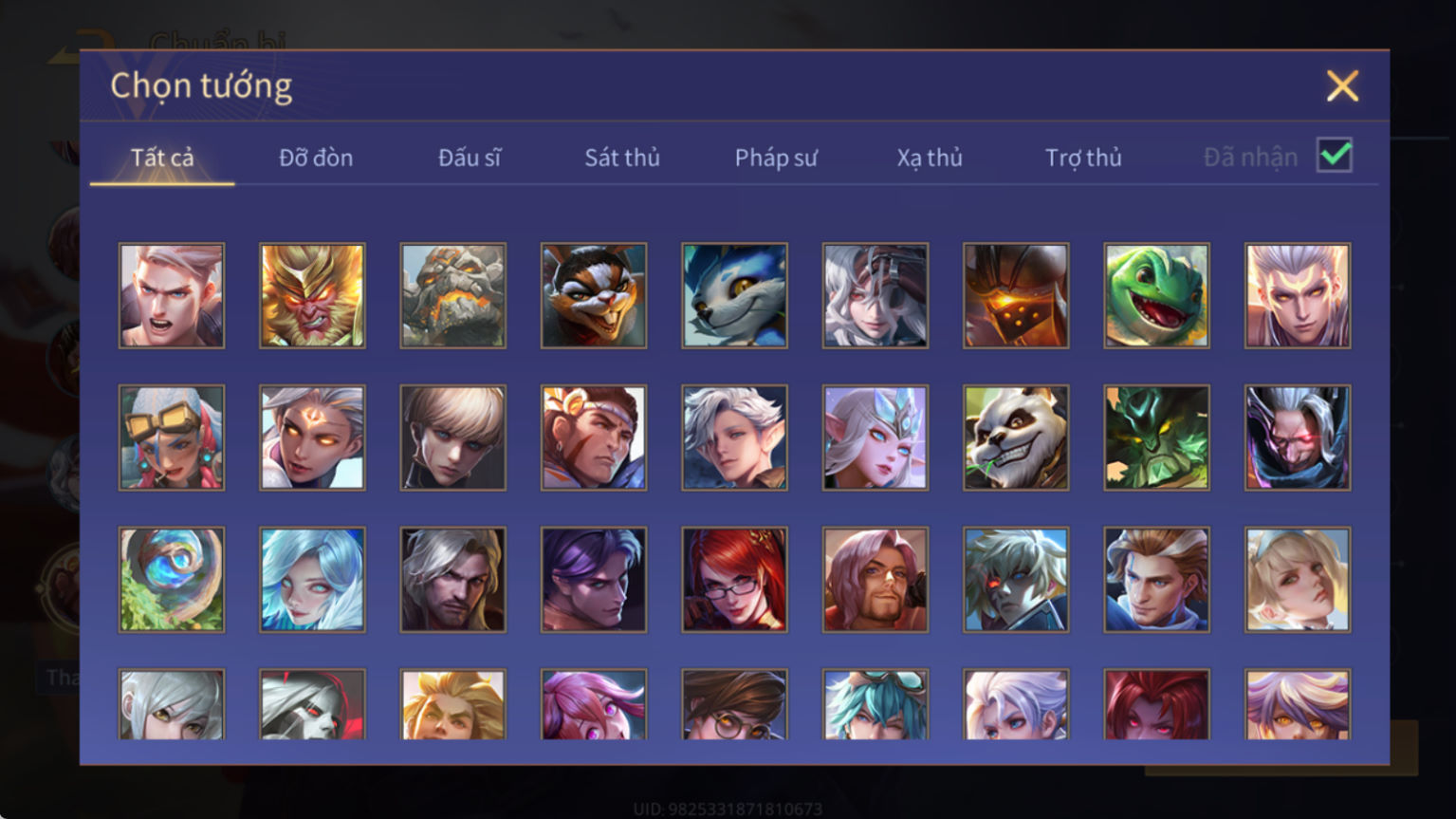Toggle the Đã nhận checkbox
The width and height of the screenshot is (1456, 819).
point(1334,155)
